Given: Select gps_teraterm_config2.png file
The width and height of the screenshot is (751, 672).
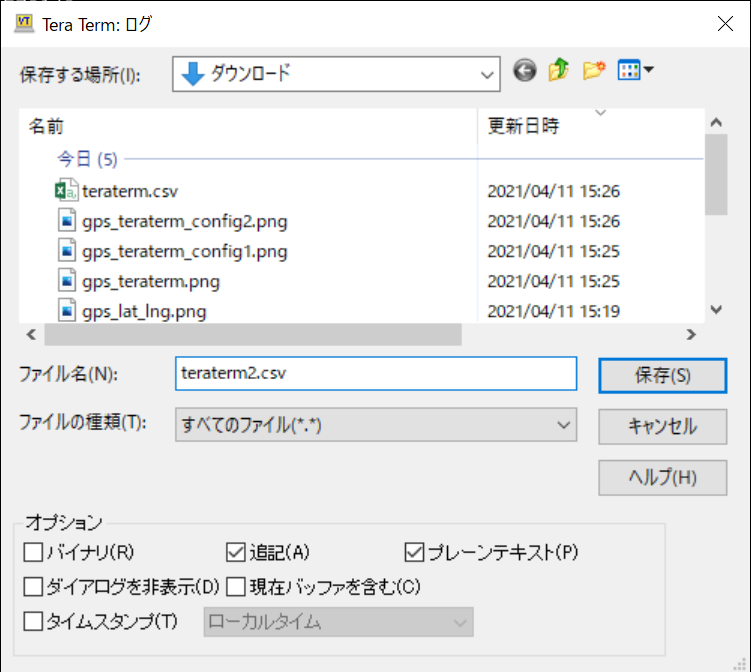Looking at the screenshot, I should (184, 221).
